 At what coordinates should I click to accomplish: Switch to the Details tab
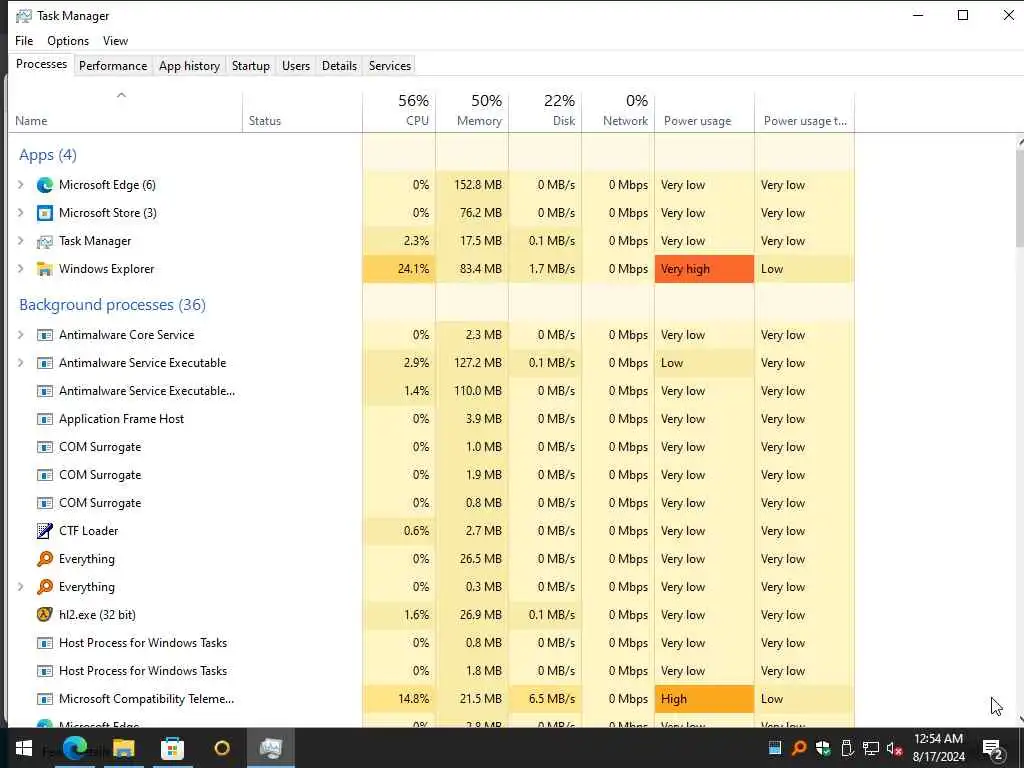[340, 66]
